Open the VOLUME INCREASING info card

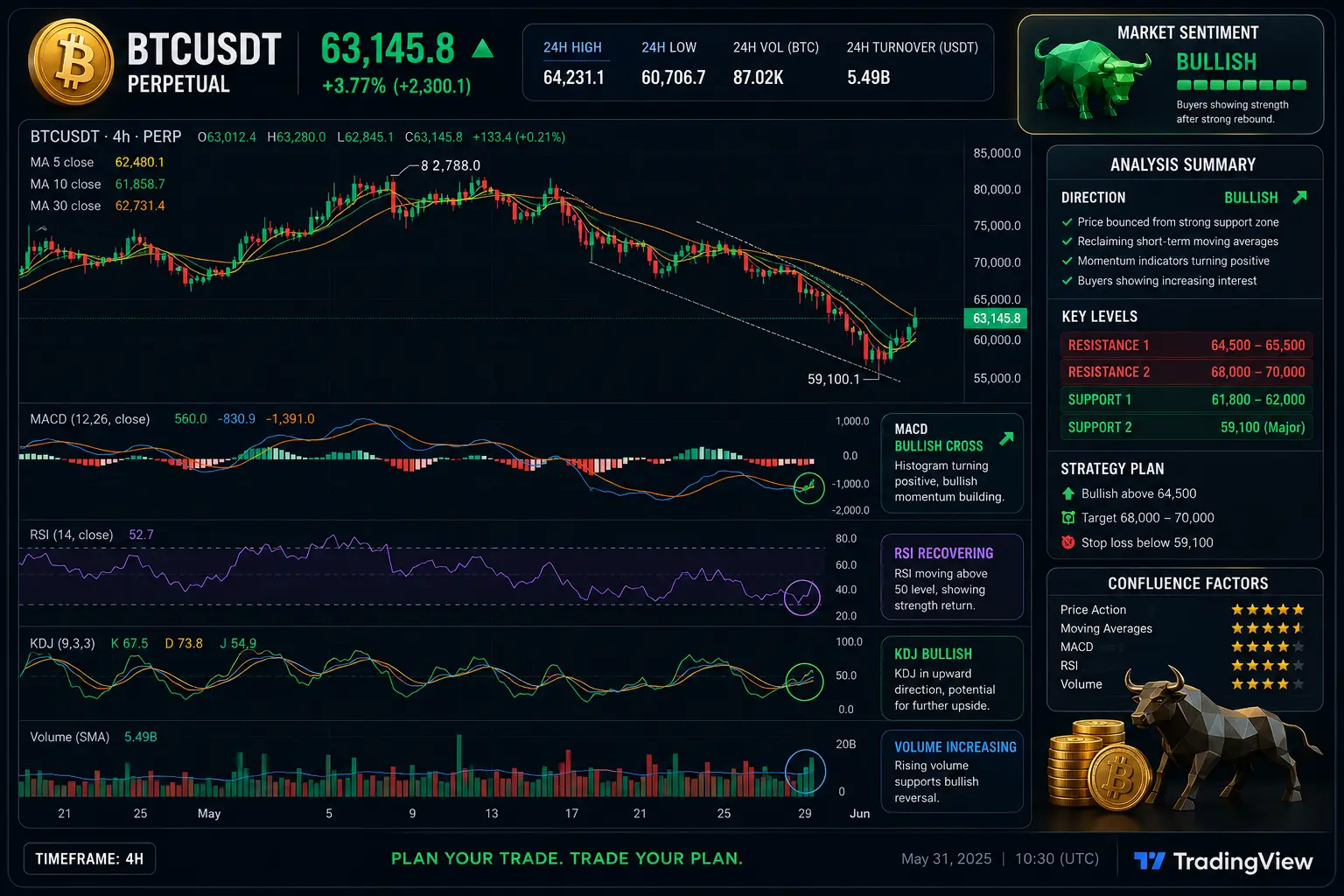pyautogui.click(x=952, y=772)
